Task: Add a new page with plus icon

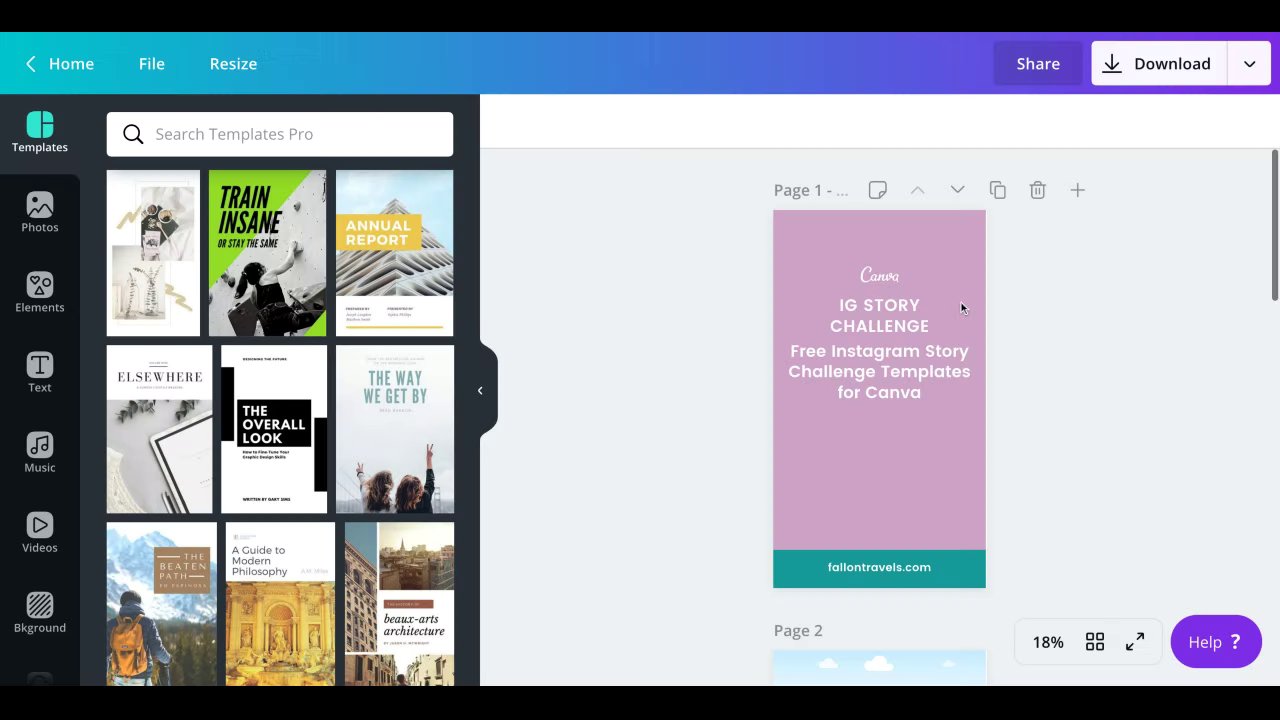Action: tap(1077, 190)
